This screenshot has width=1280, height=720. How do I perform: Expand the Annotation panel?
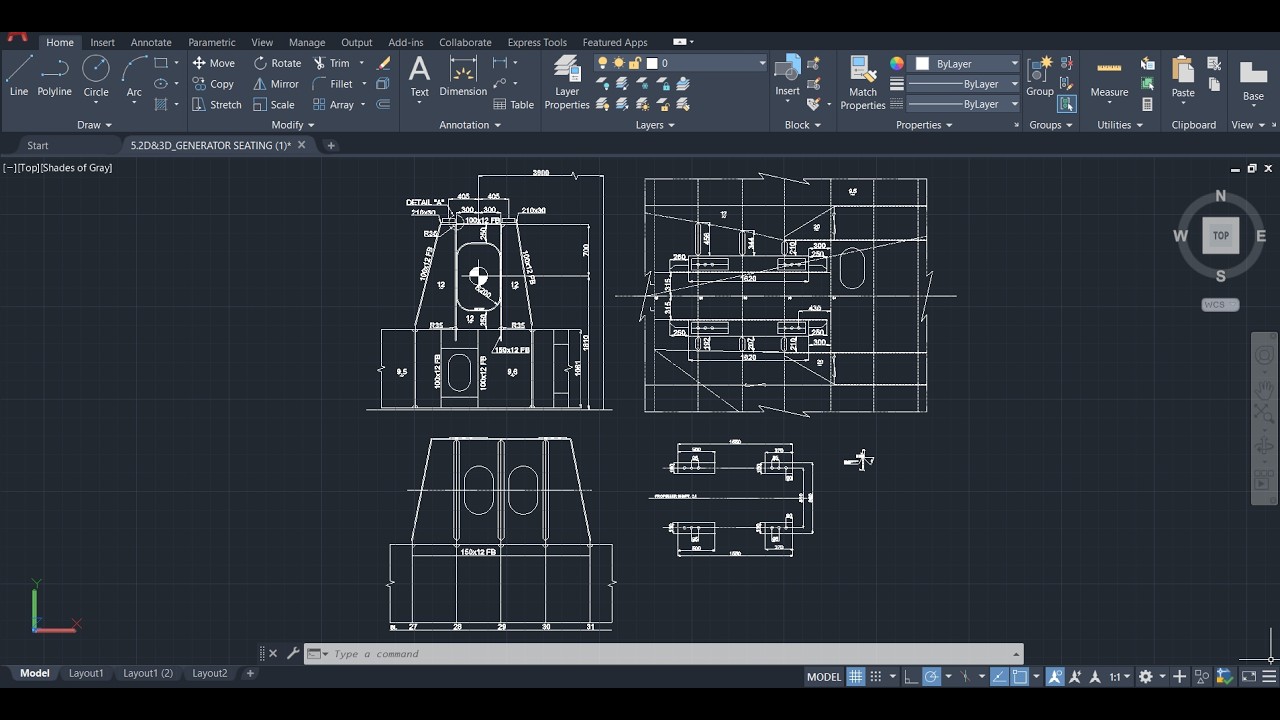tap(471, 125)
